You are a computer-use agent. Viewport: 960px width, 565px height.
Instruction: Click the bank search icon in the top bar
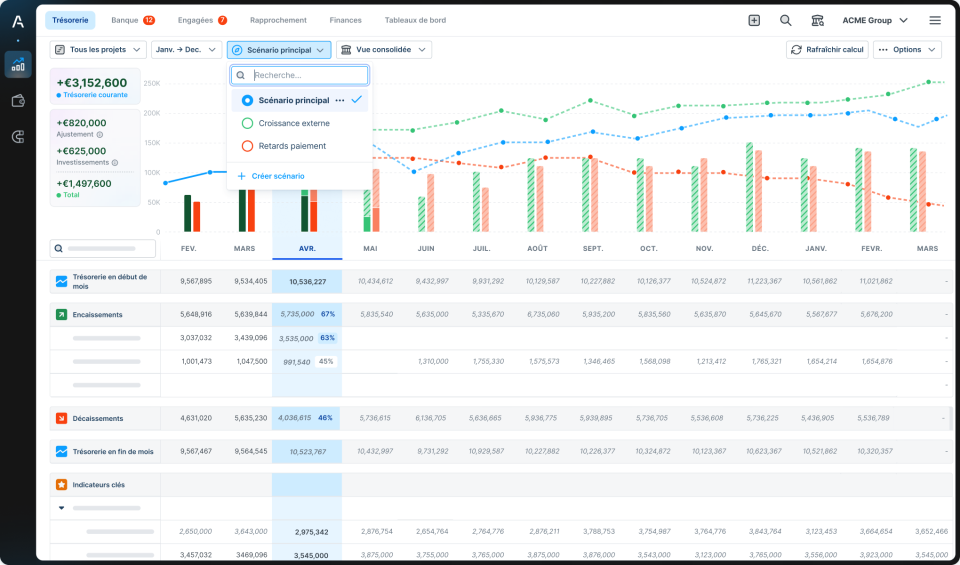[817, 20]
